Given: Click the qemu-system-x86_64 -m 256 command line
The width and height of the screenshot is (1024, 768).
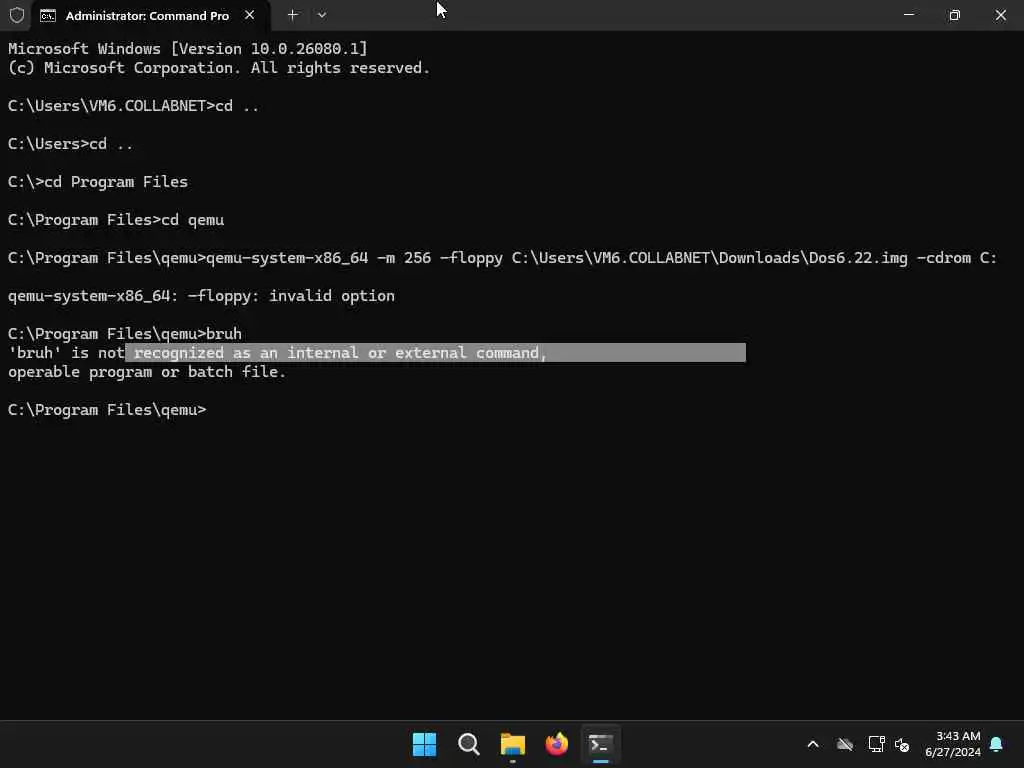Looking at the screenshot, I should click(x=502, y=258).
